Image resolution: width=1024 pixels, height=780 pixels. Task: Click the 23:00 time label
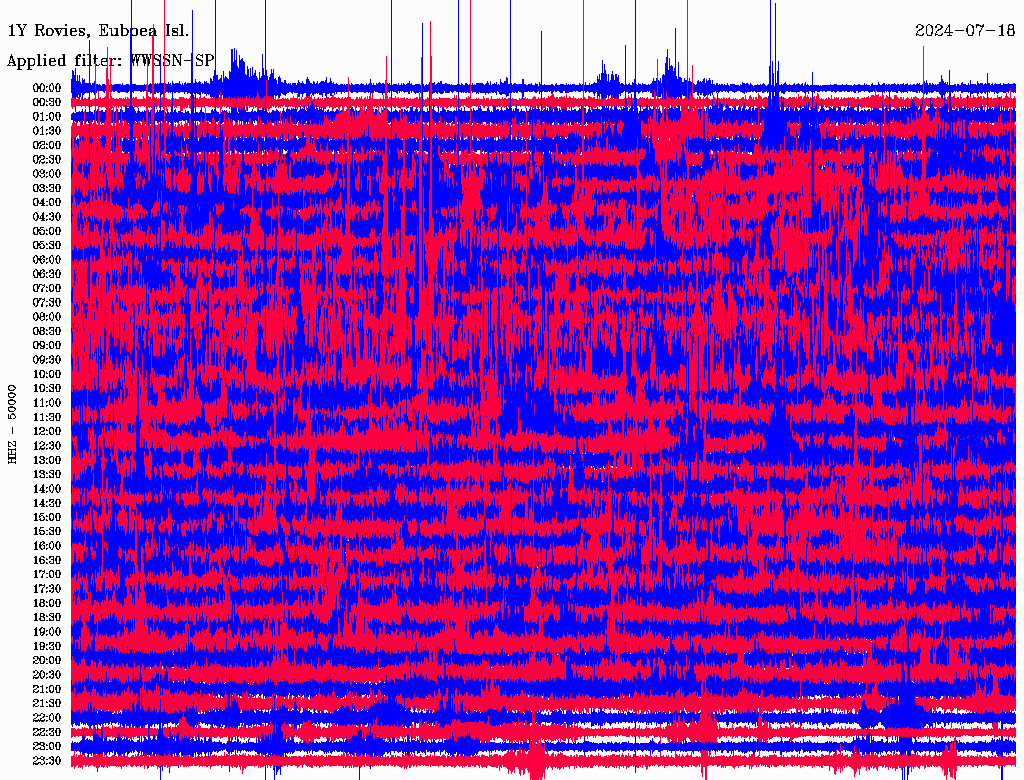pos(47,746)
